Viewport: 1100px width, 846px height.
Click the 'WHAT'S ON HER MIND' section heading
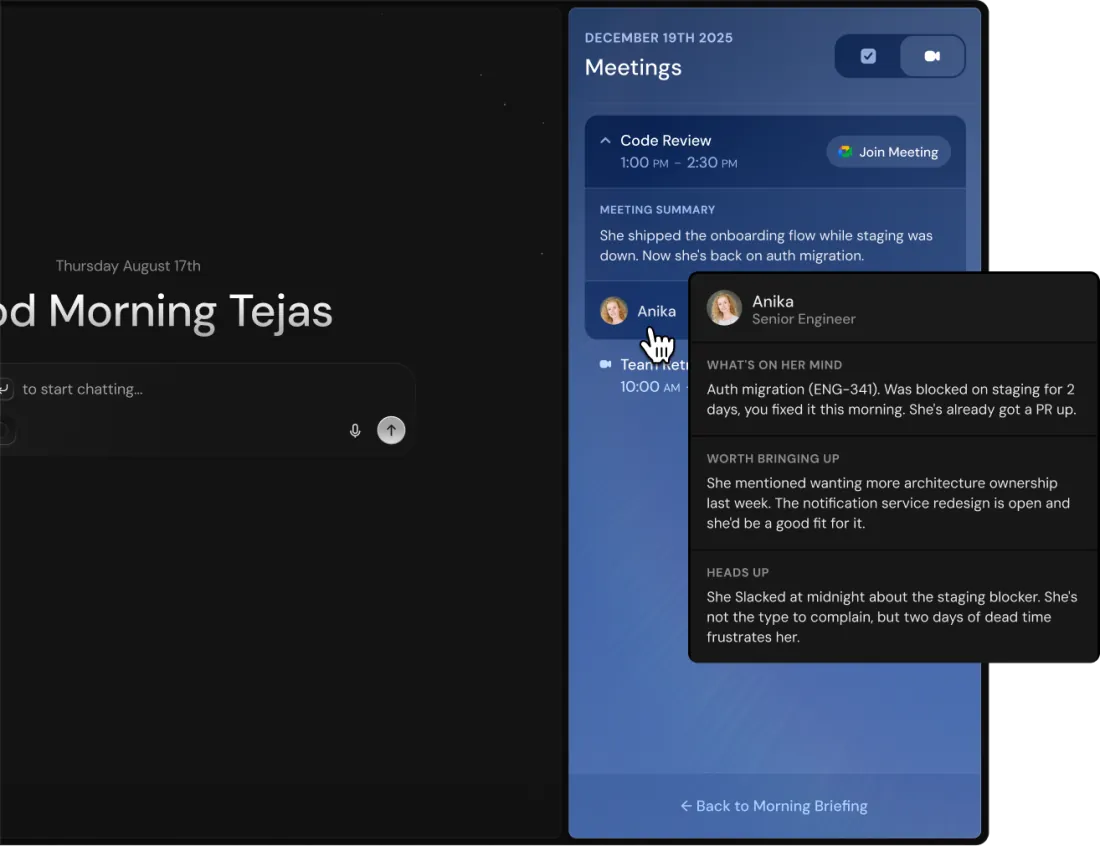coord(774,365)
